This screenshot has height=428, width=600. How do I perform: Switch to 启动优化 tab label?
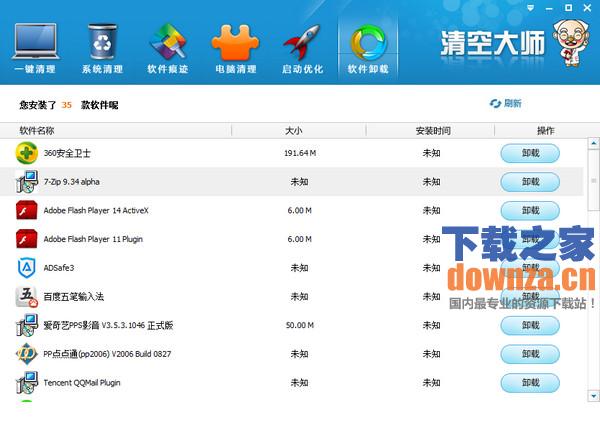click(302, 69)
